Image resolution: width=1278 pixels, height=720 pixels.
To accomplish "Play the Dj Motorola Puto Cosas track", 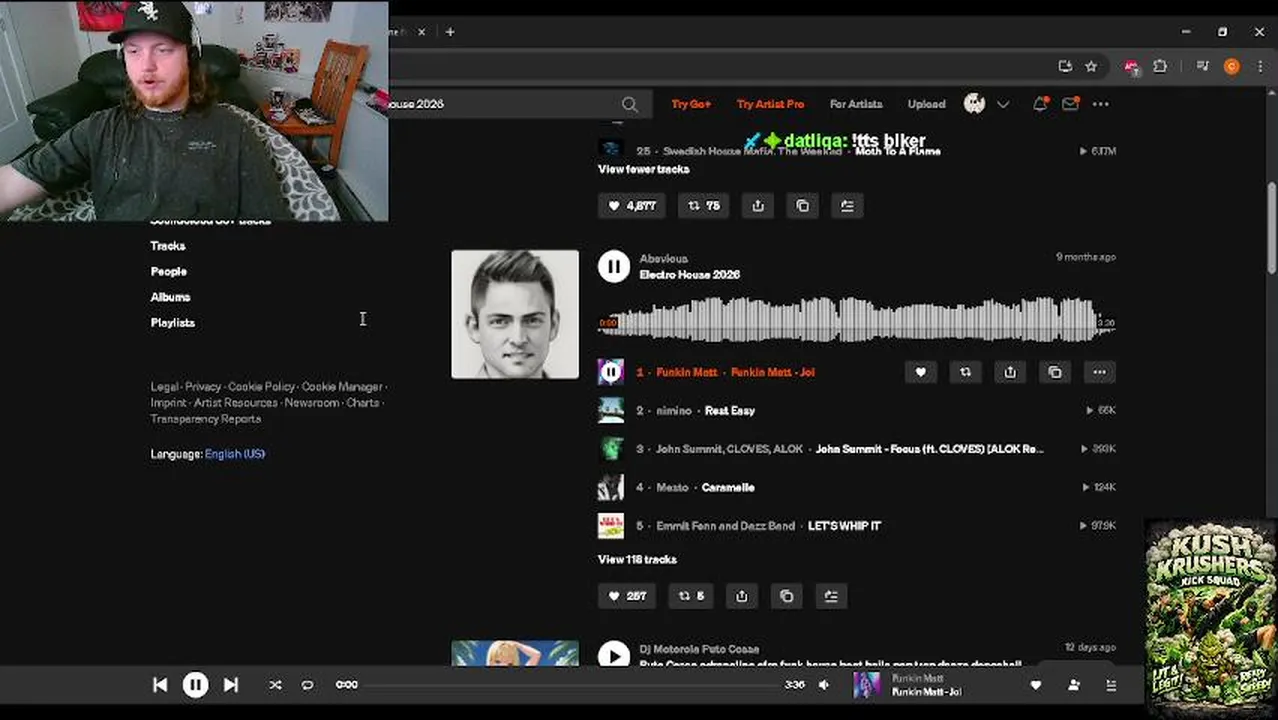I will coord(614,655).
